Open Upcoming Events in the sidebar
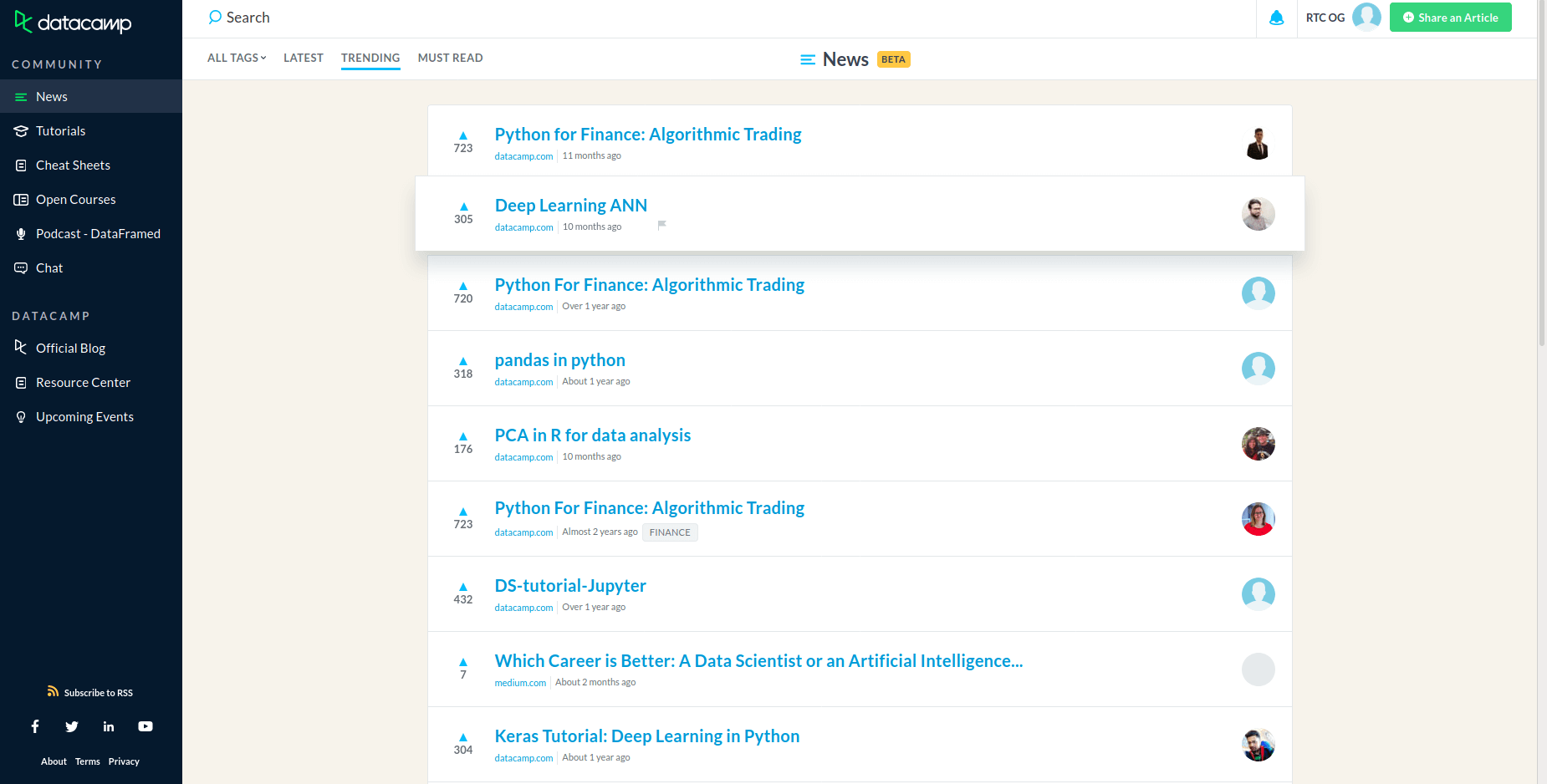The image size is (1547, 784). click(91, 416)
